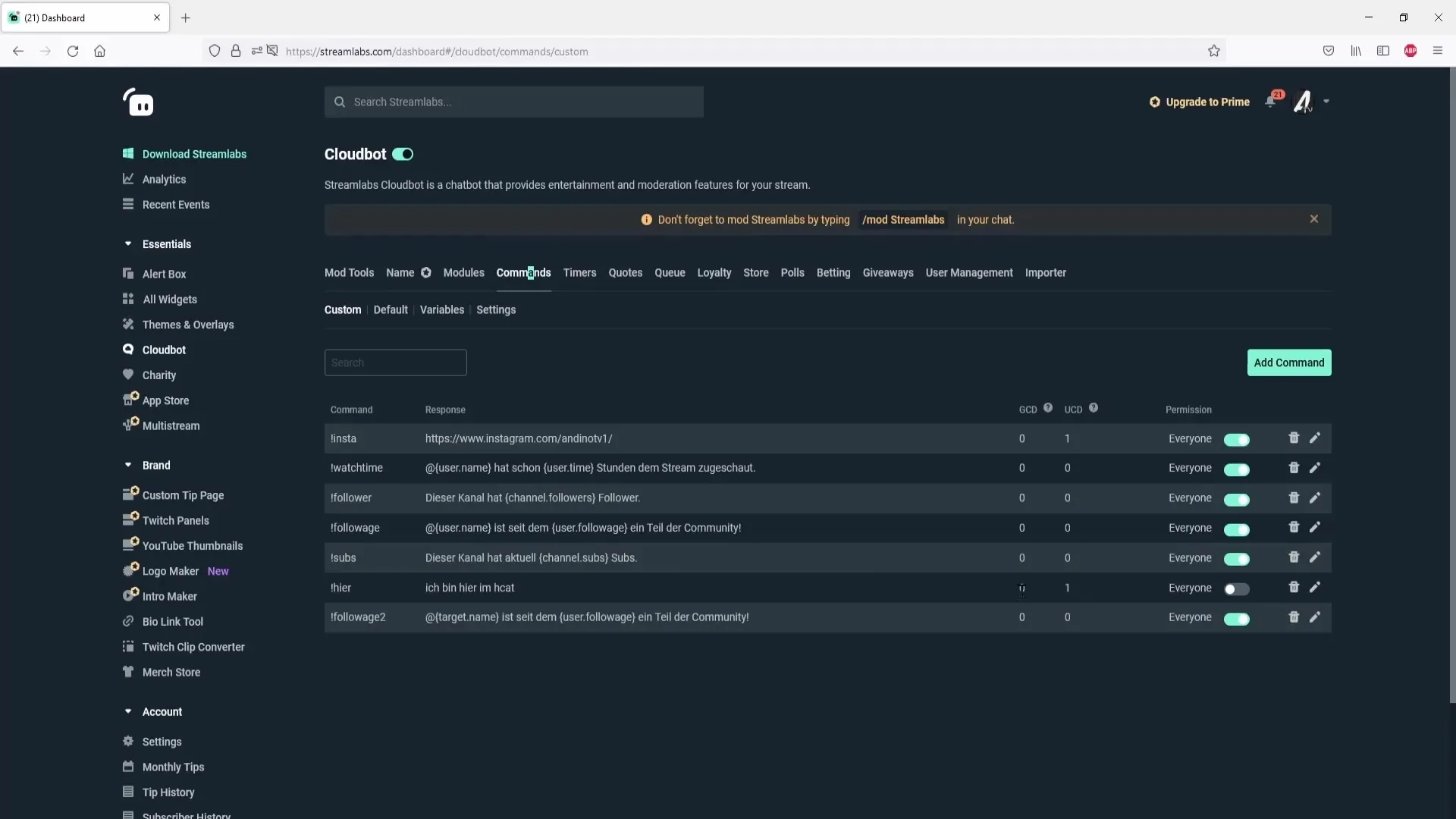Viewport: 1456px width, 819px height.
Task: Delete the !follower command
Action: click(x=1294, y=497)
